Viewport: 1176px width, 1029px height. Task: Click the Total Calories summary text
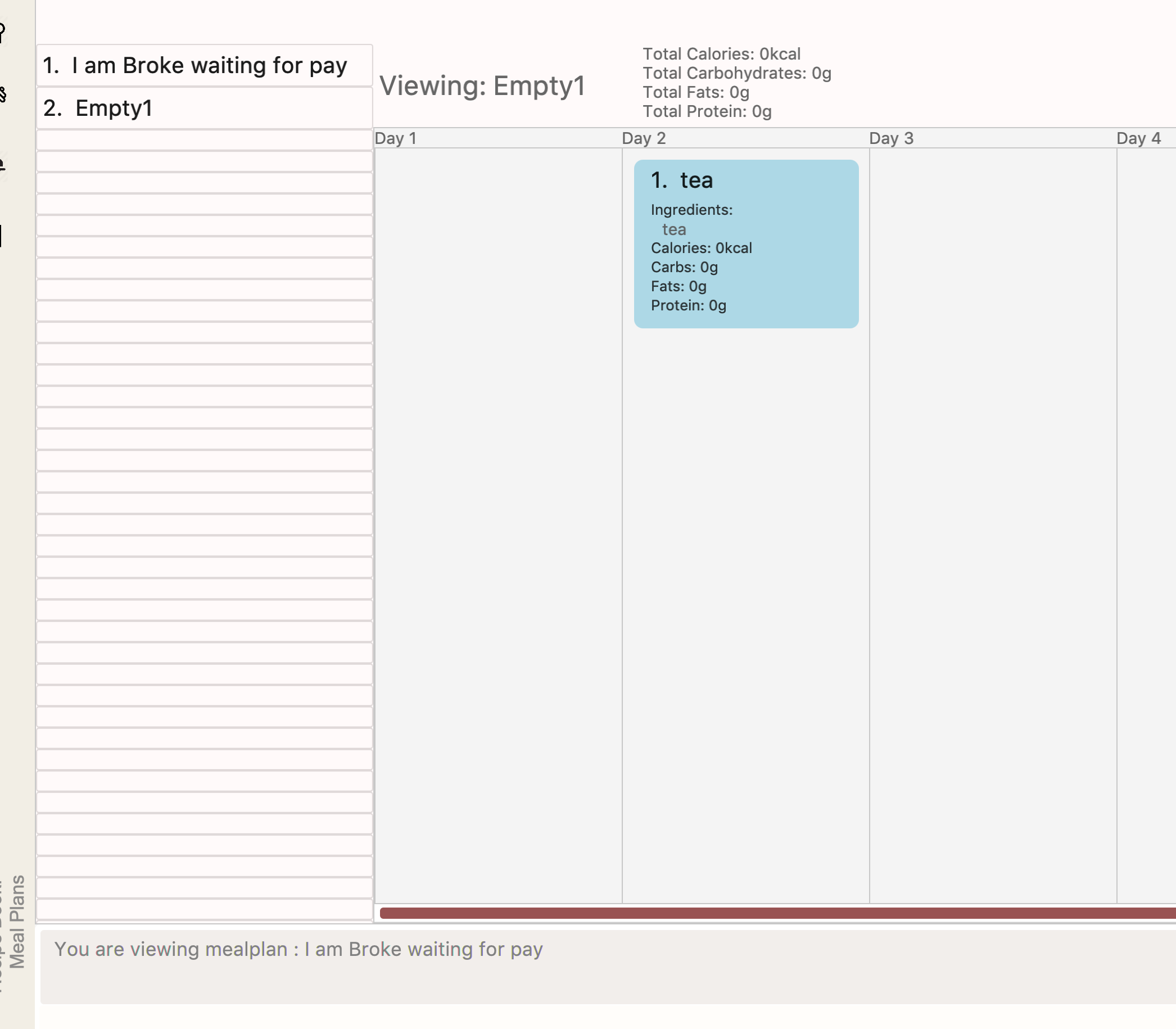coord(721,54)
